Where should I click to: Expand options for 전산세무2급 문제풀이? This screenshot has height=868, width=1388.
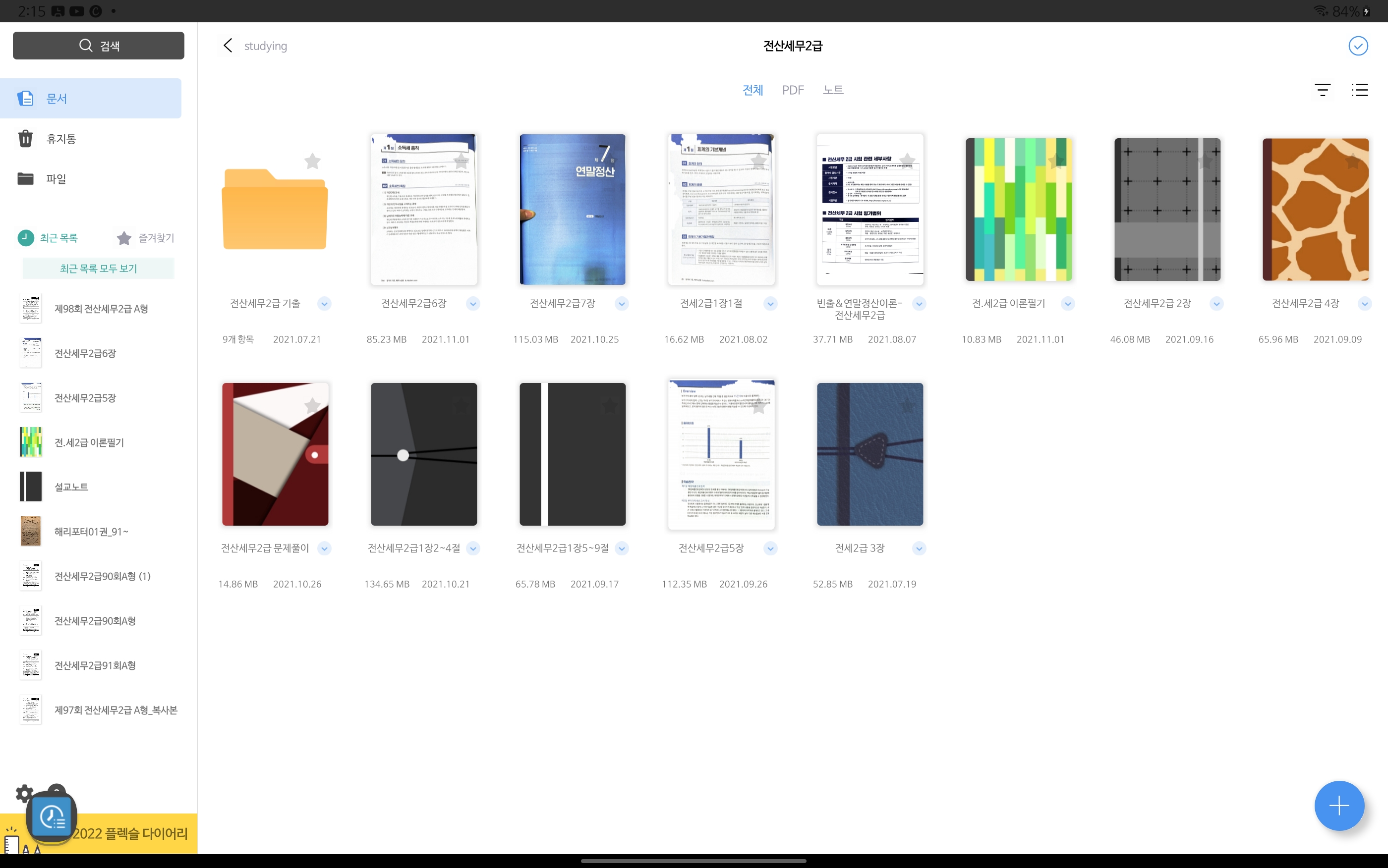[325, 548]
